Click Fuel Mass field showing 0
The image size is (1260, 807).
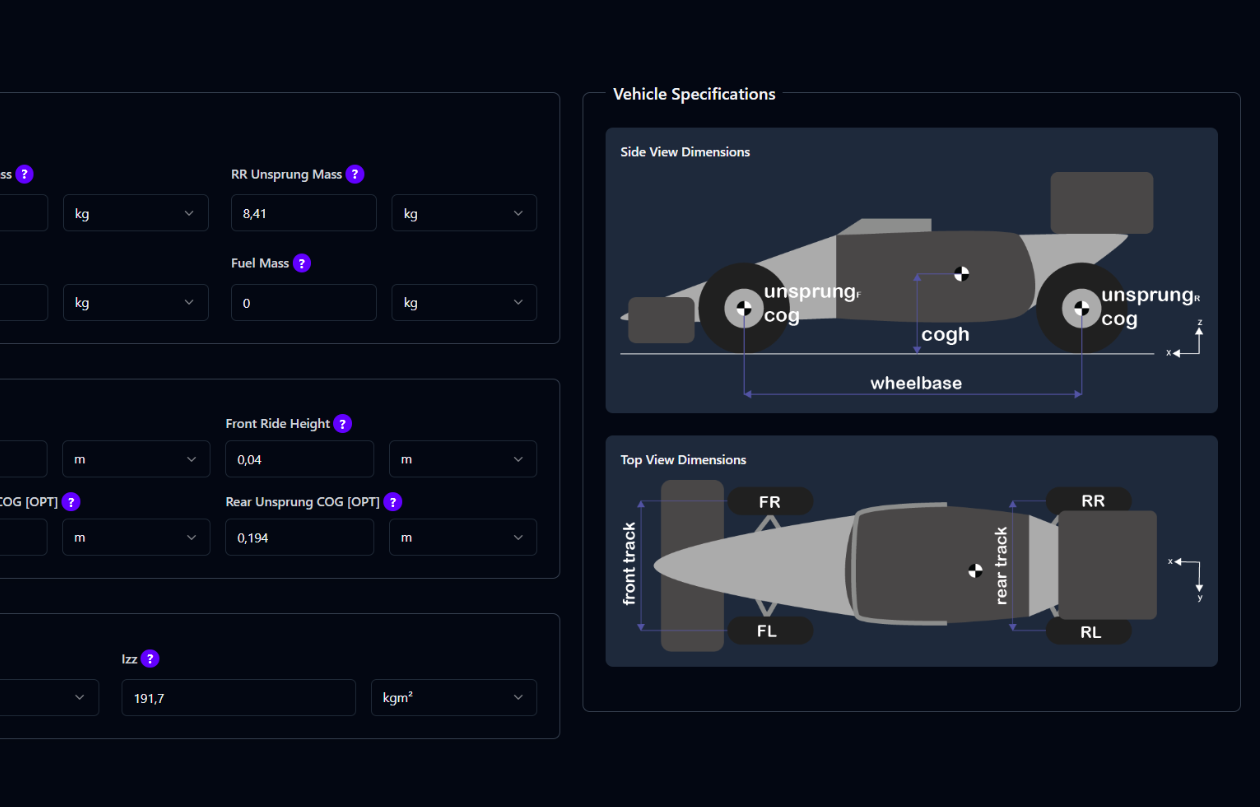click(304, 302)
